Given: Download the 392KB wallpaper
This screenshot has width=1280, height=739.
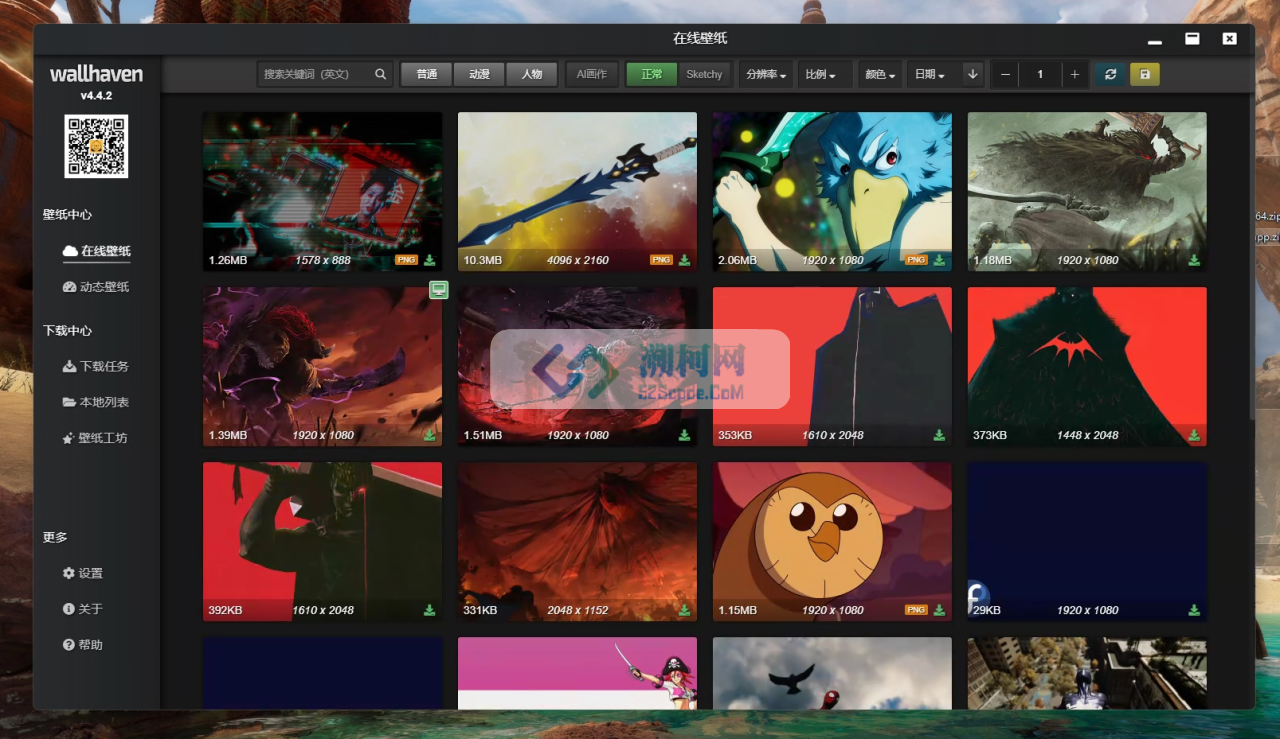Looking at the screenshot, I should (x=430, y=610).
